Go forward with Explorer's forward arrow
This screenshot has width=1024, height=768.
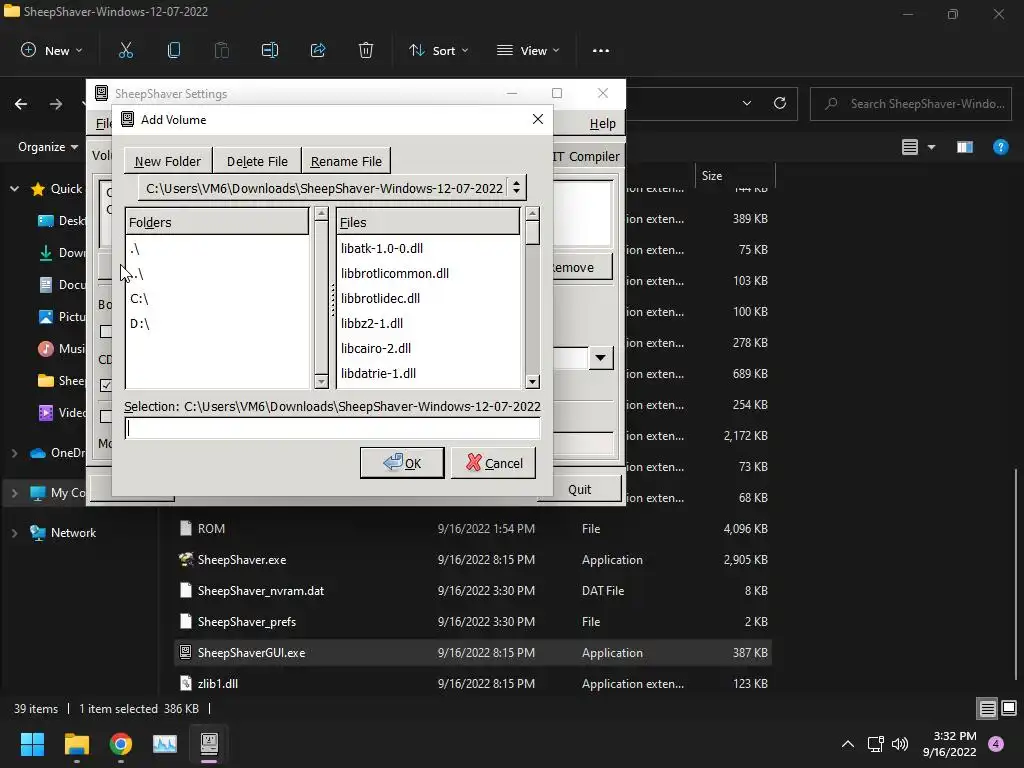(x=56, y=104)
